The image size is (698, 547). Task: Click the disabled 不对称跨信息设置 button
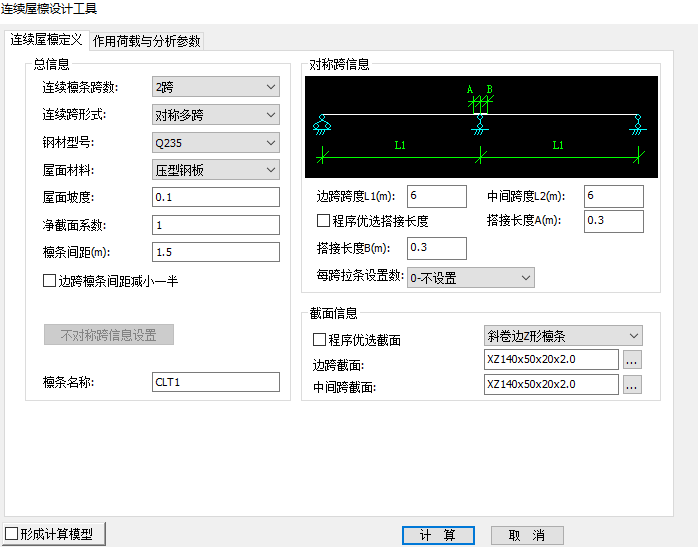pyautogui.click(x=109, y=335)
